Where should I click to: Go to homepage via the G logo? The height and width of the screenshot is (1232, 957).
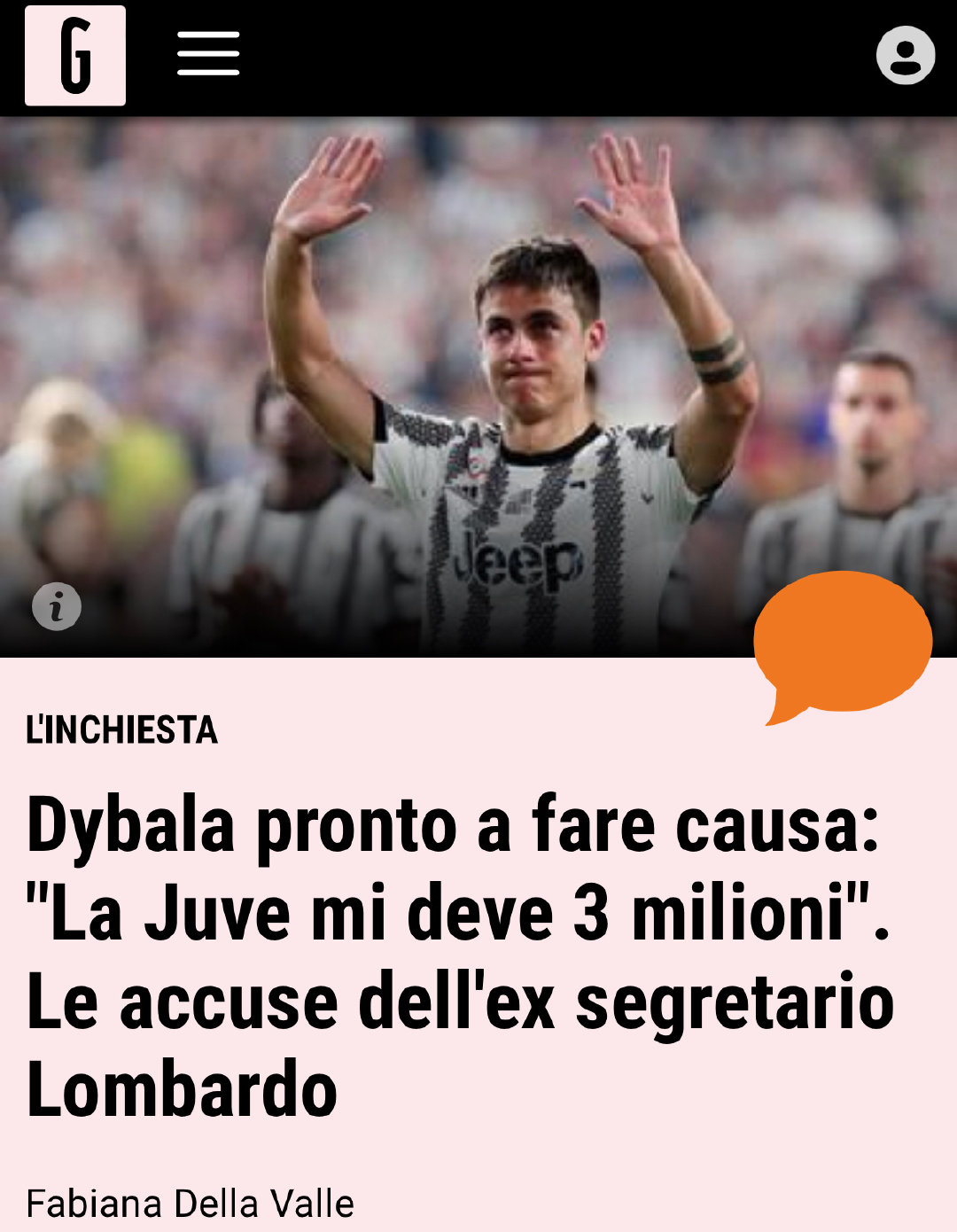pyautogui.click(x=75, y=56)
